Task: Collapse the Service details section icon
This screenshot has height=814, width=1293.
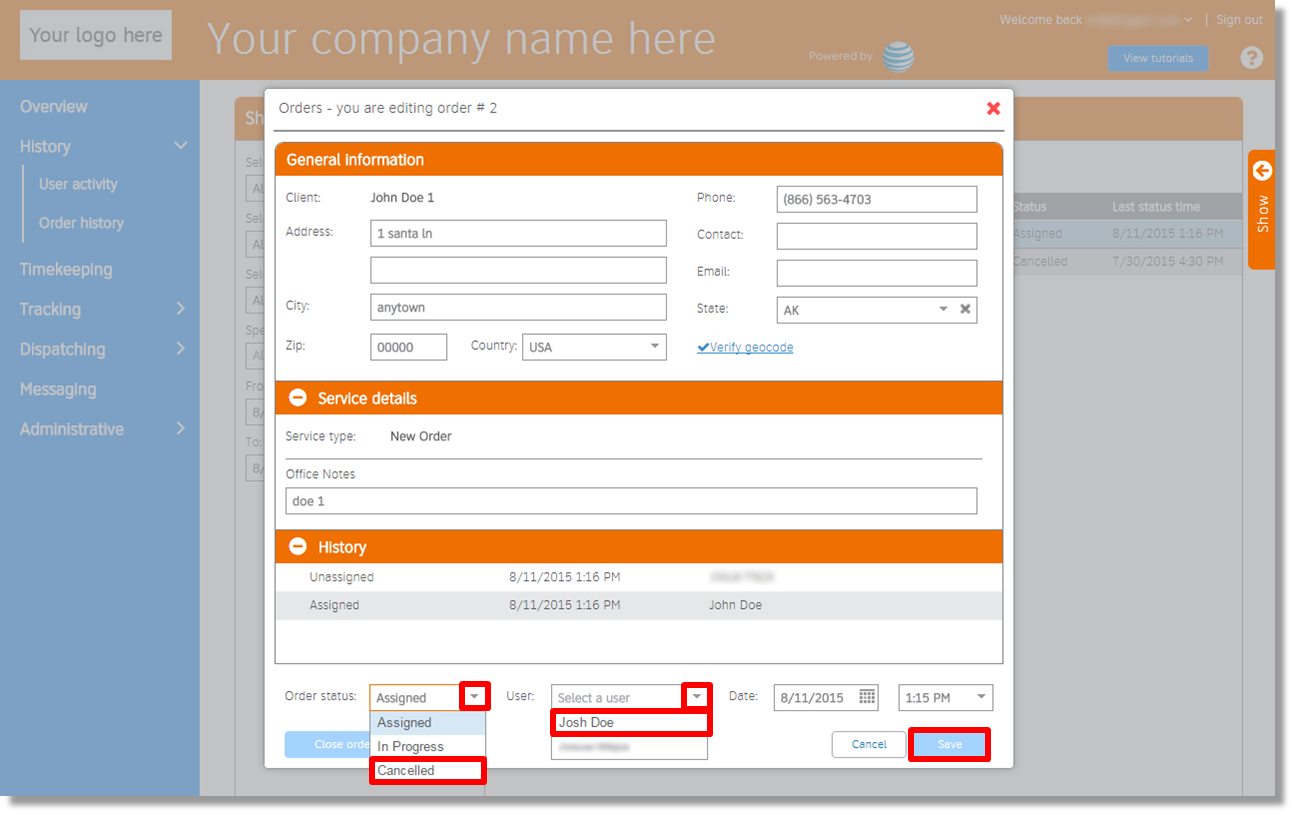Action: tap(297, 397)
